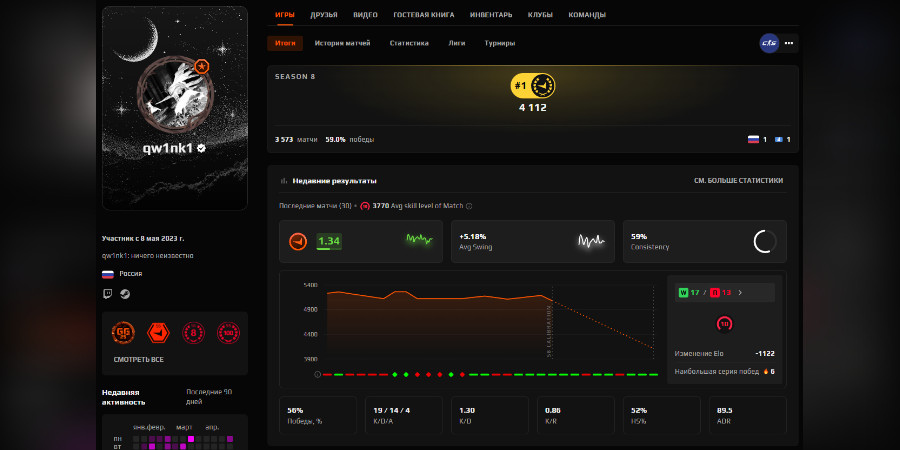Click info icon next to Avg skill level
This screenshot has height=450, width=900.
click(x=469, y=206)
